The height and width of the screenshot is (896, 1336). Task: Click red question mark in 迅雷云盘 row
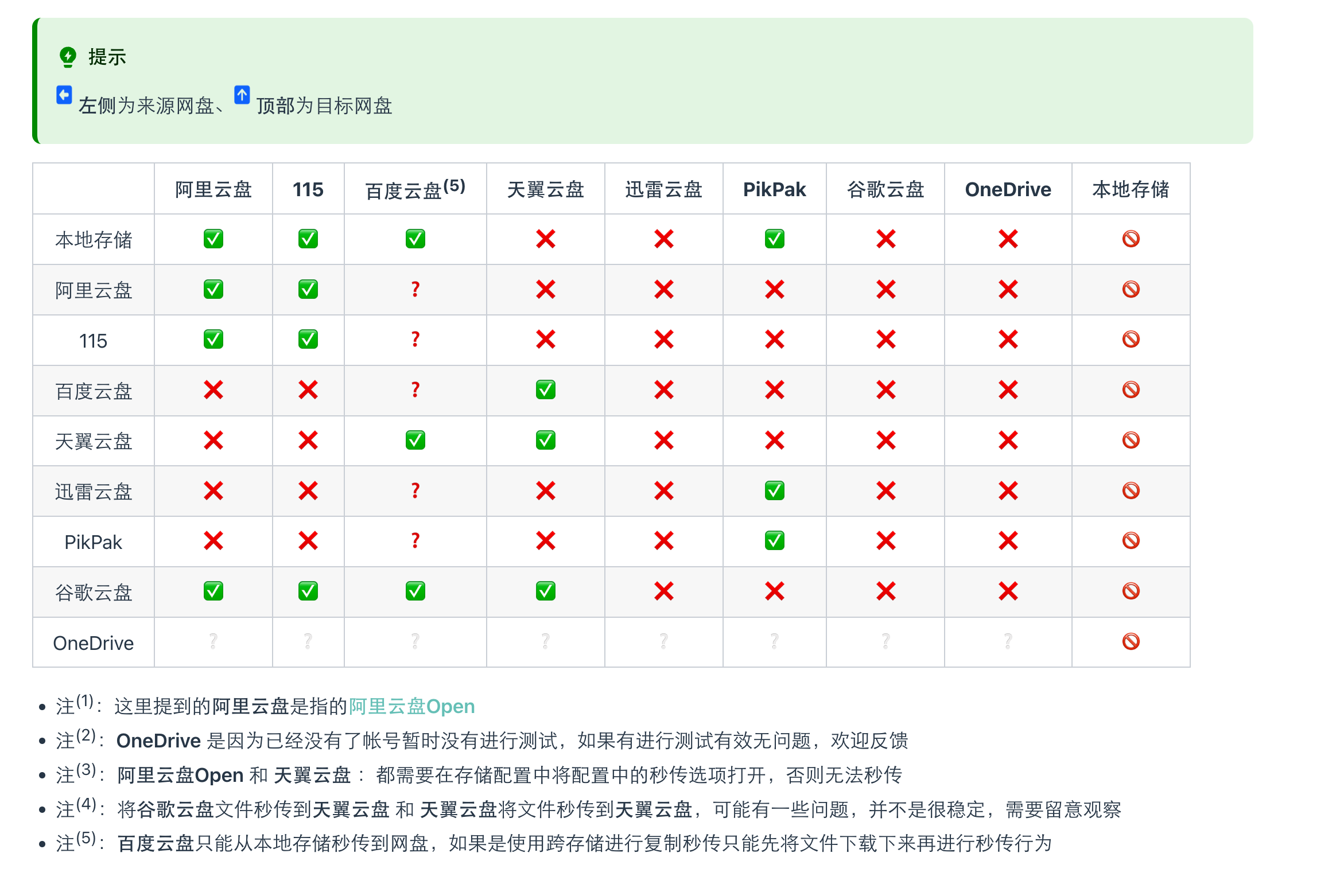pos(415,490)
